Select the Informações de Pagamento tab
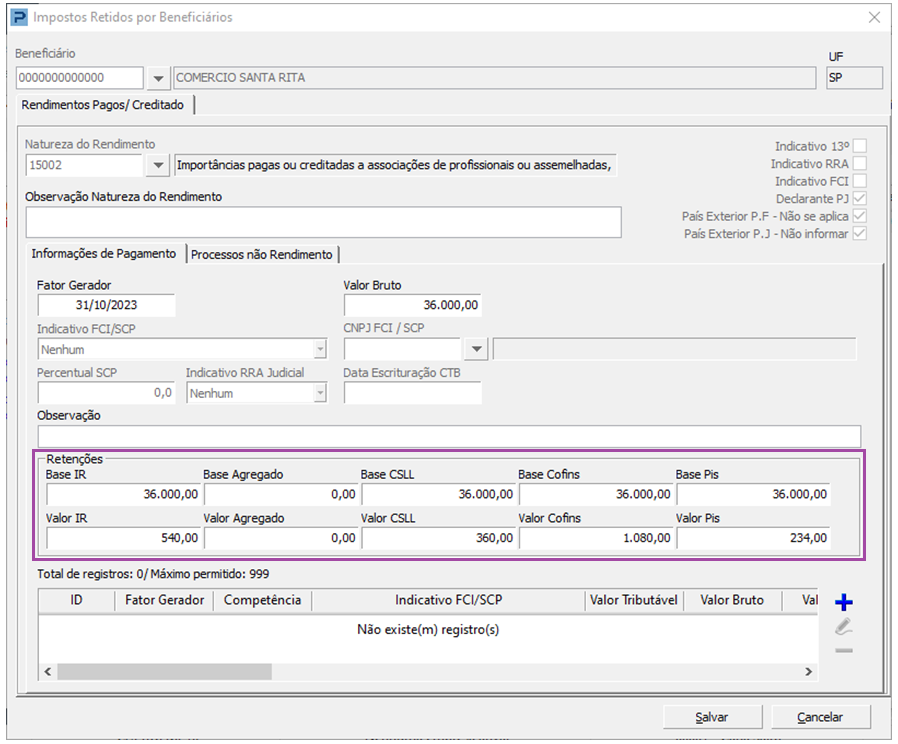Screen dimensions: 898x744 104,254
